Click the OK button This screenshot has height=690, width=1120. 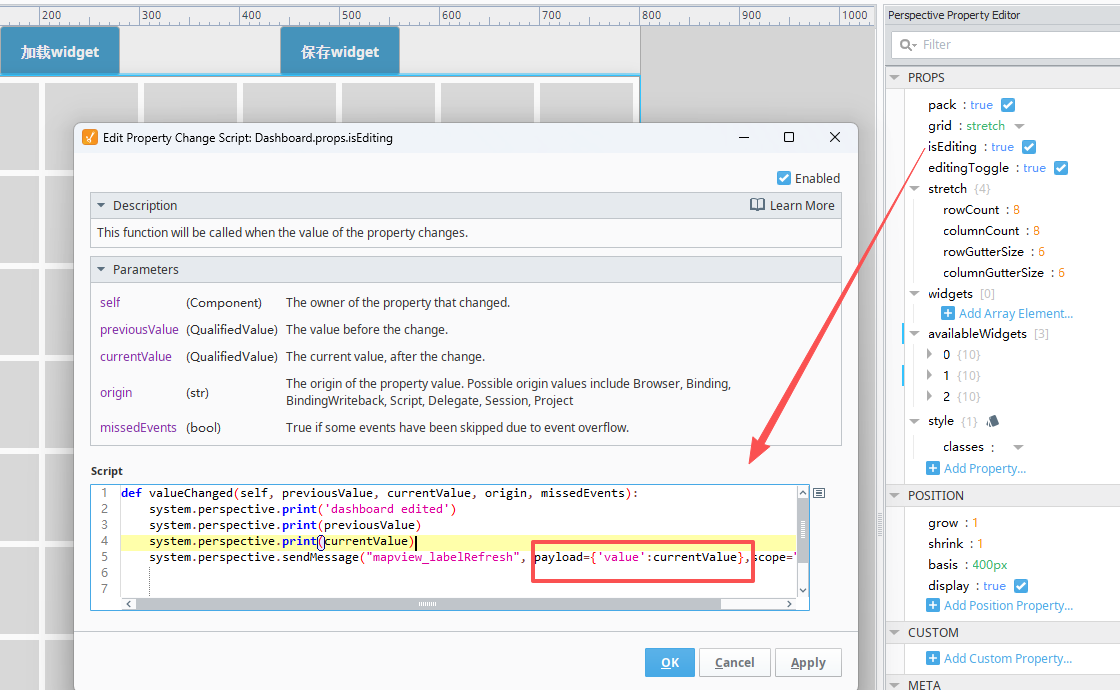pyautogui.click(x=670, y=662)
